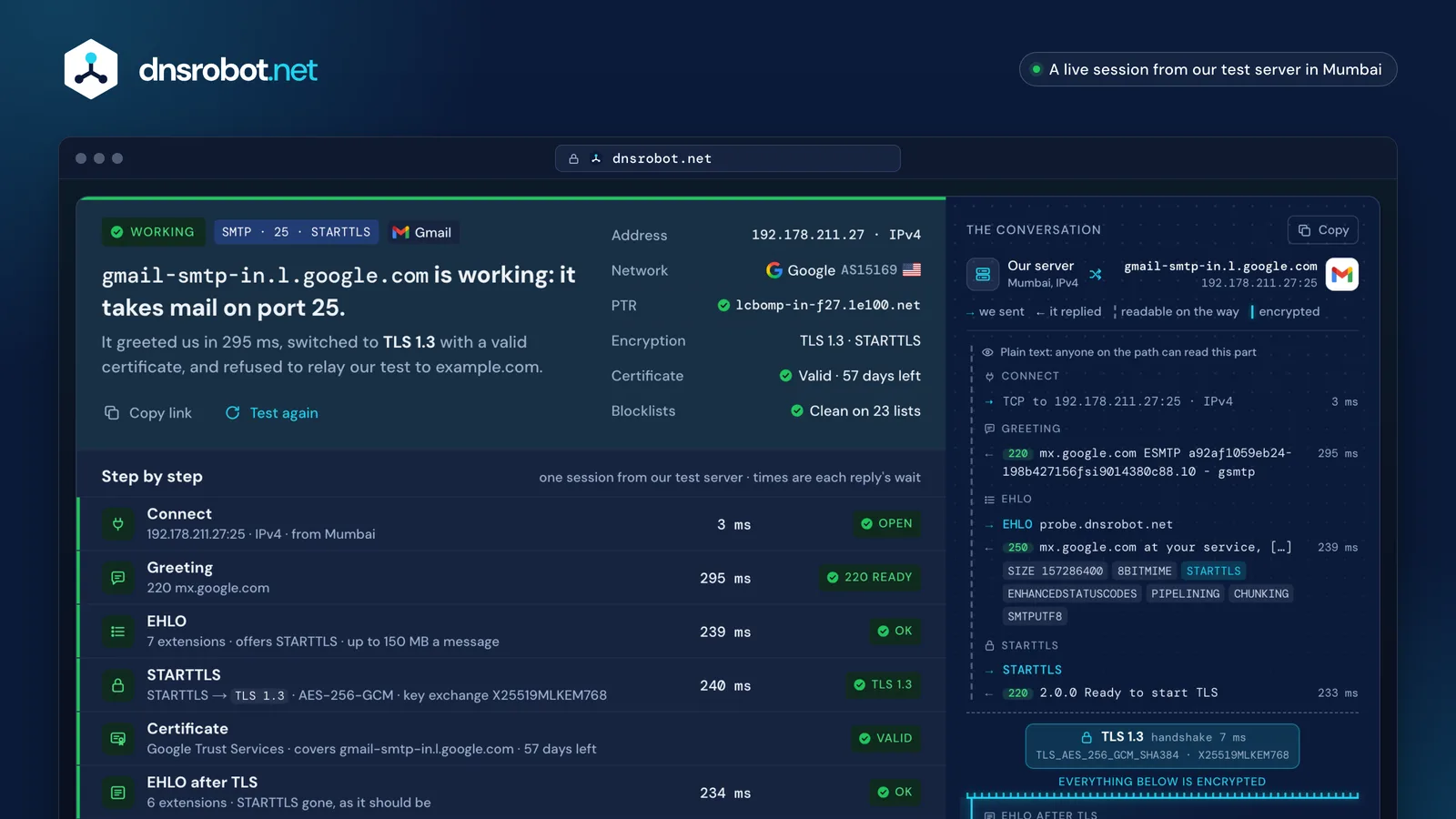The width and height of the screenshot is (1456, 819).
Task: Click the lock icon in TLS 1.3 handshake box
Action: [1087, 737]
